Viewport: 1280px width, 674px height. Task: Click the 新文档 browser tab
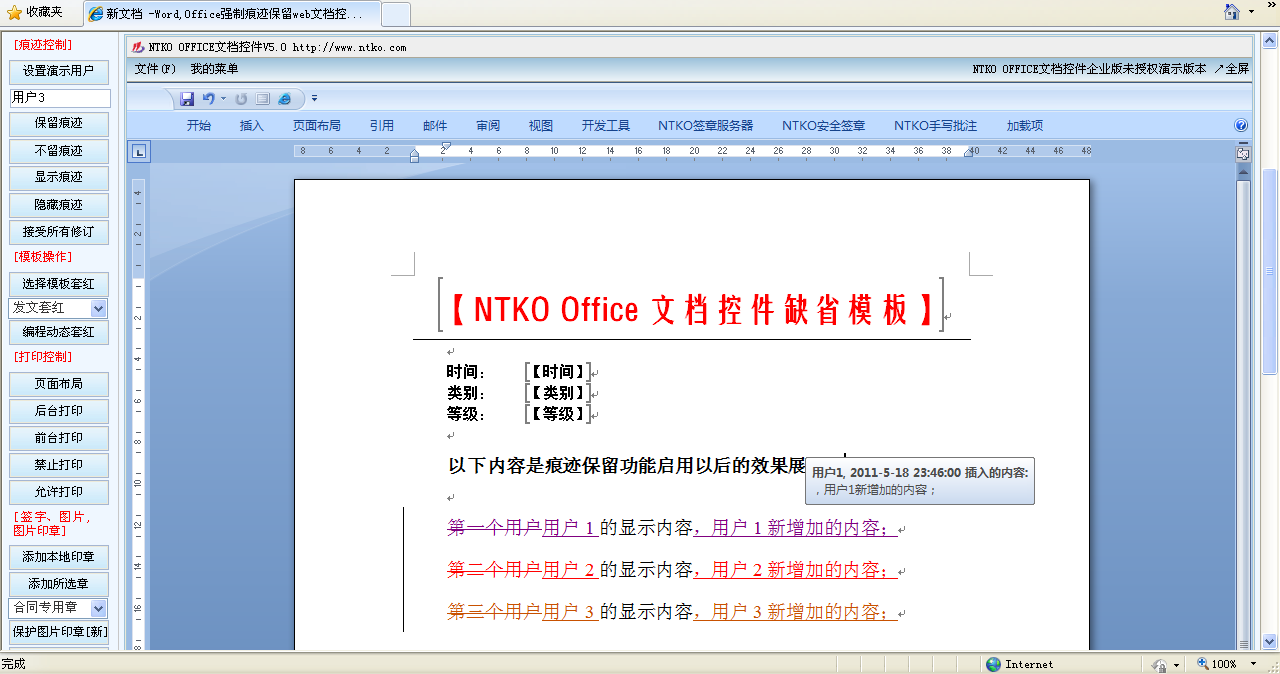[230, 13]
